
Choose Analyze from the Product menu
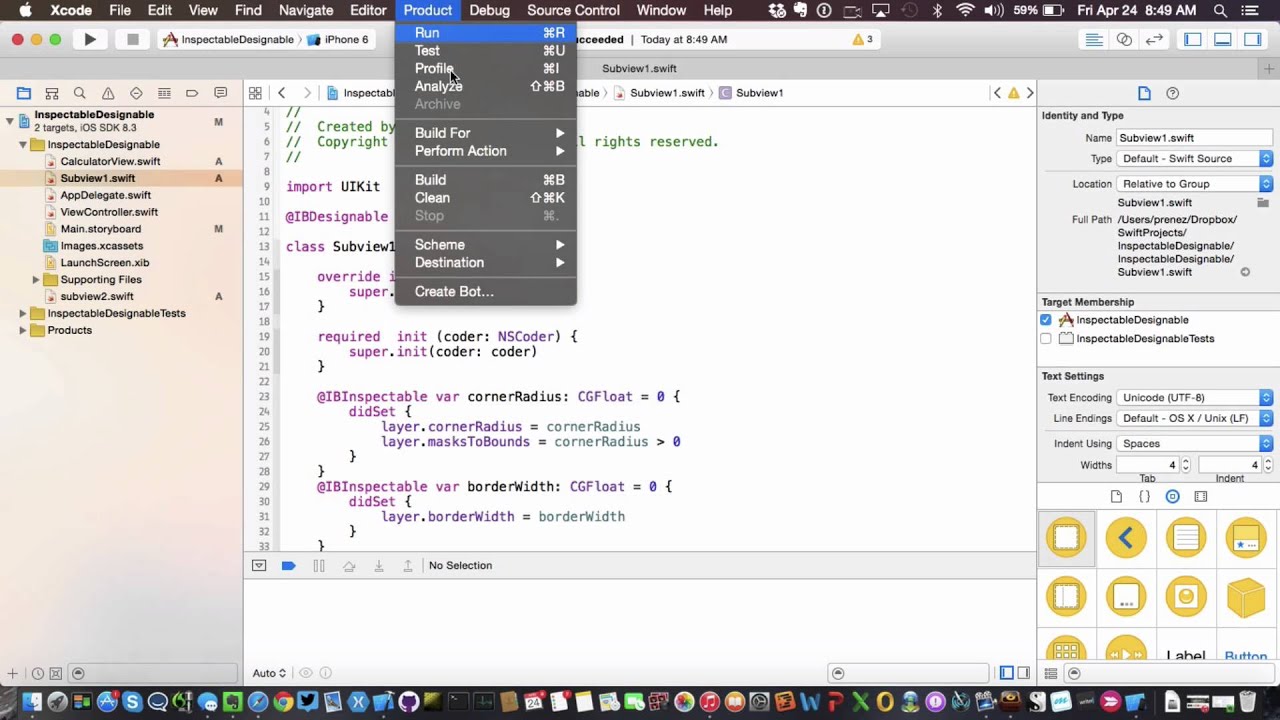point(486,87)
